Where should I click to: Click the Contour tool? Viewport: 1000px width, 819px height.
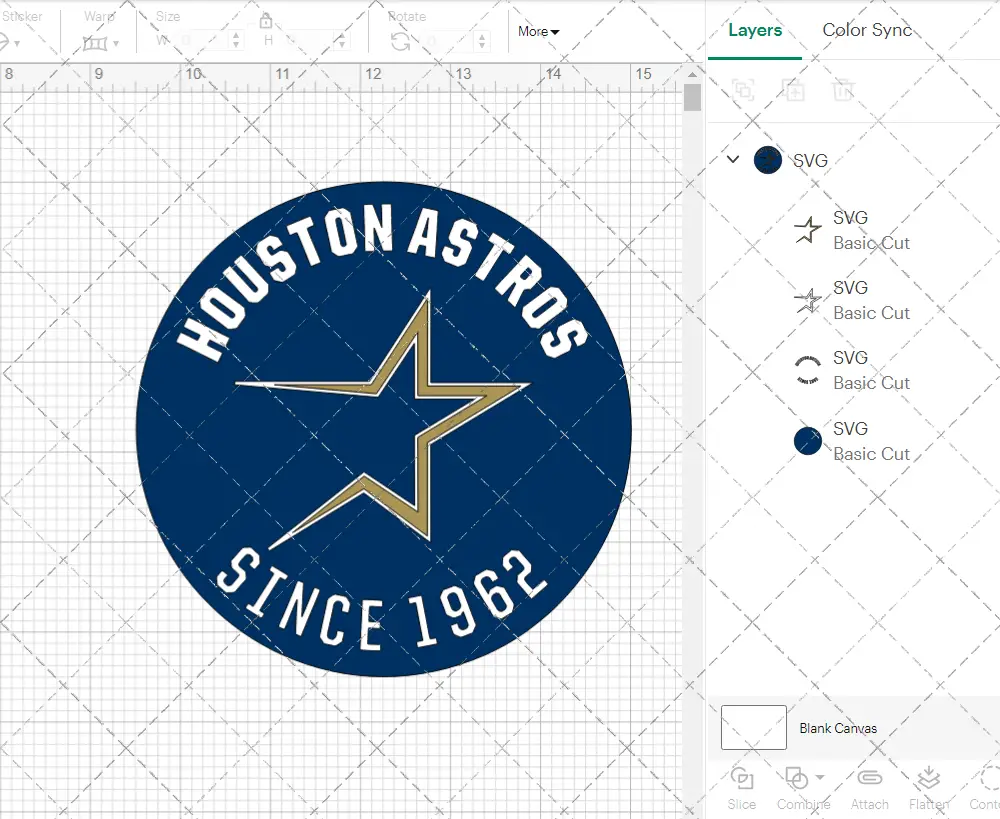985,788
